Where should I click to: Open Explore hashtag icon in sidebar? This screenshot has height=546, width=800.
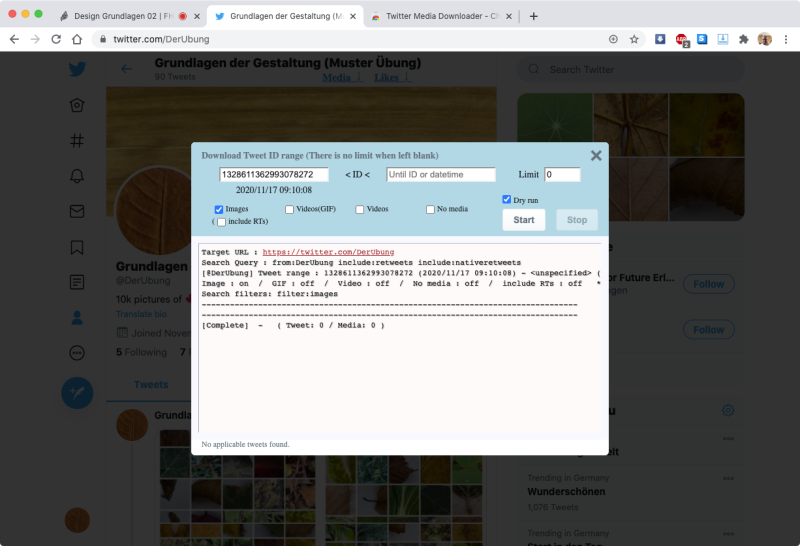(x=77, y=141)
